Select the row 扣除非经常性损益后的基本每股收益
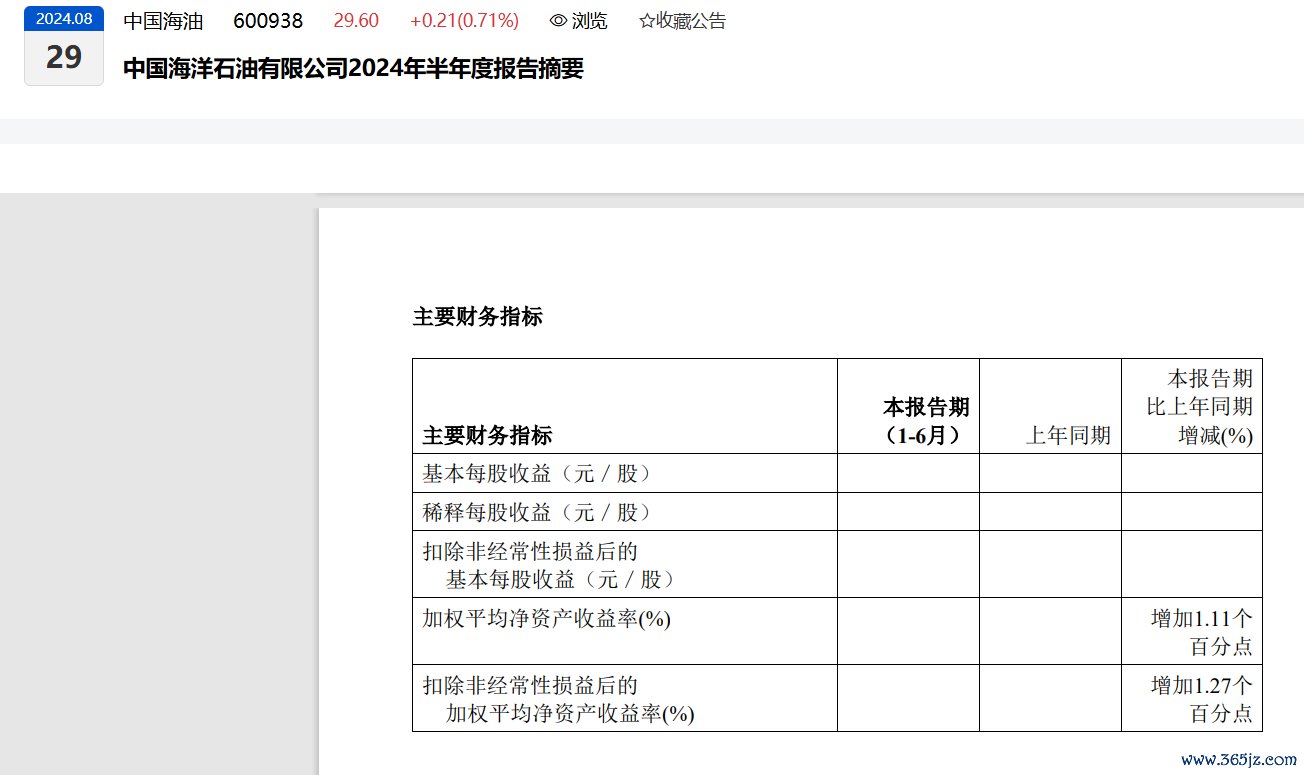The height and width of the screenshot is (775, 1304). tap(837, 565)
